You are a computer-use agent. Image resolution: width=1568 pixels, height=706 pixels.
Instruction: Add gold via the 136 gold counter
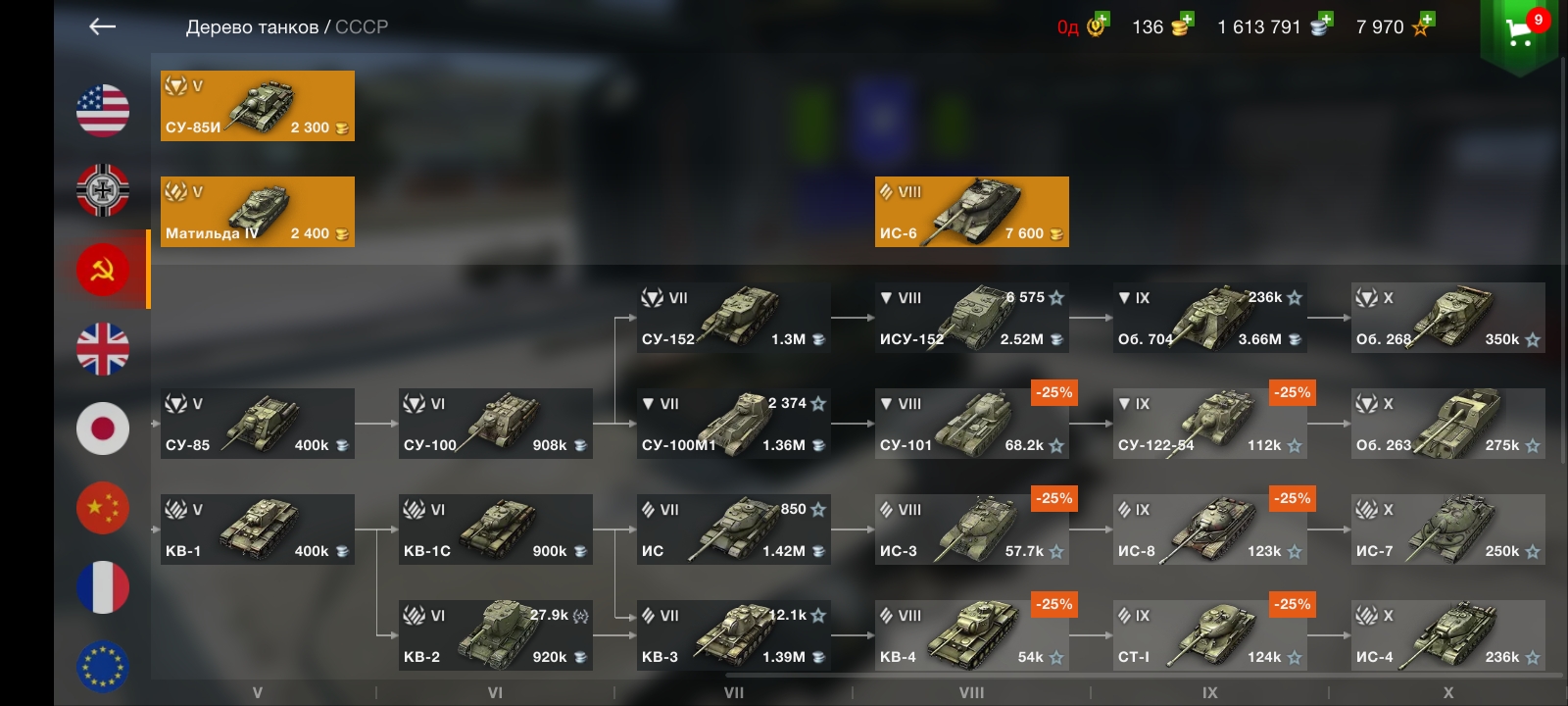[1162, 26]
